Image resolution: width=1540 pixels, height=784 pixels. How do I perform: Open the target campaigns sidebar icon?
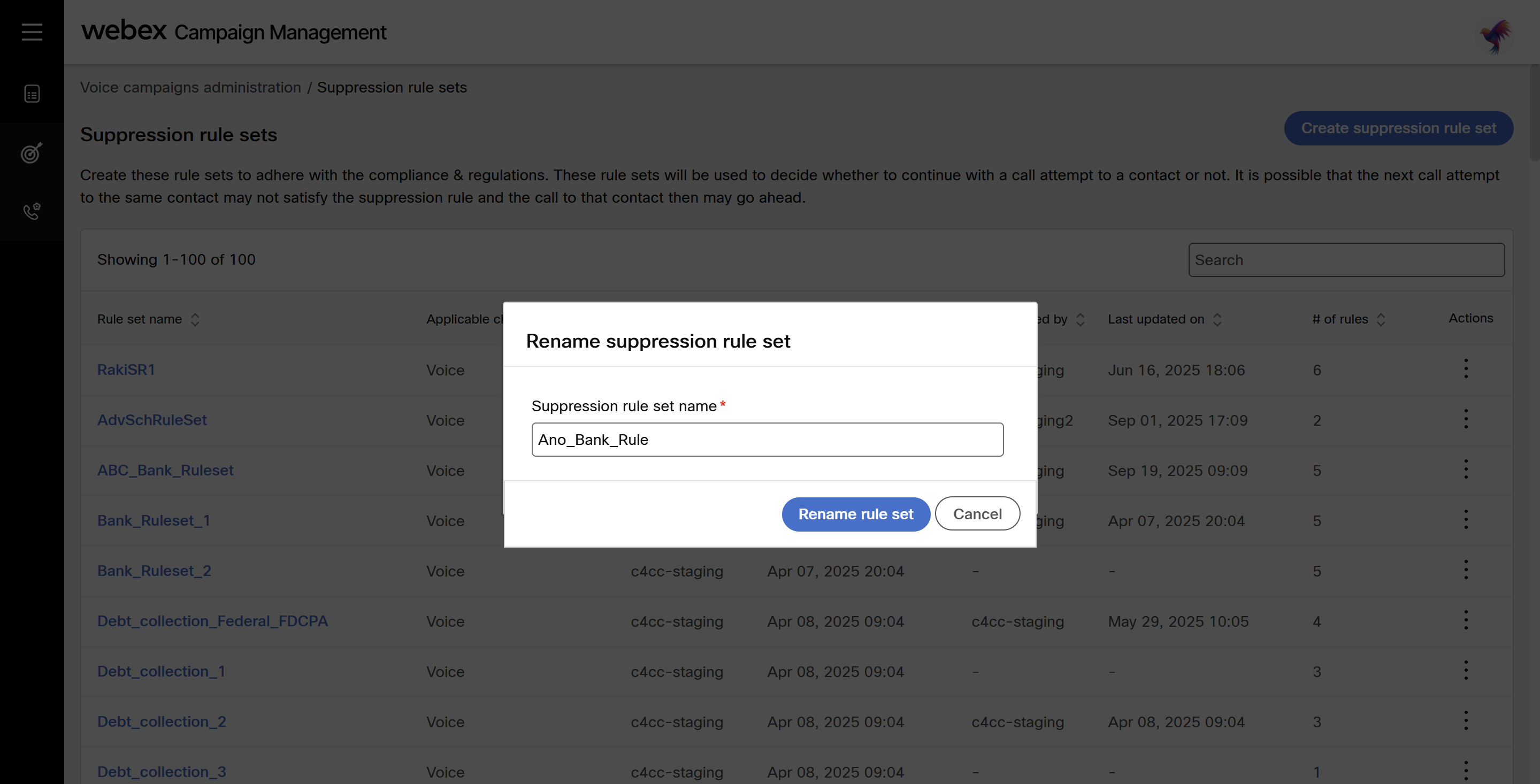[32, 153]
